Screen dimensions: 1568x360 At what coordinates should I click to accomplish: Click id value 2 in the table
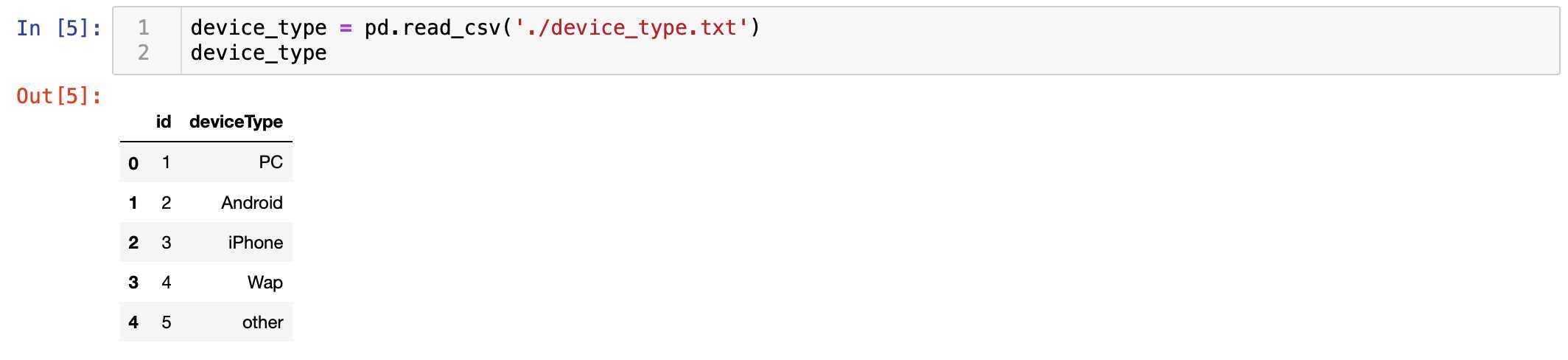click(167, 203)
